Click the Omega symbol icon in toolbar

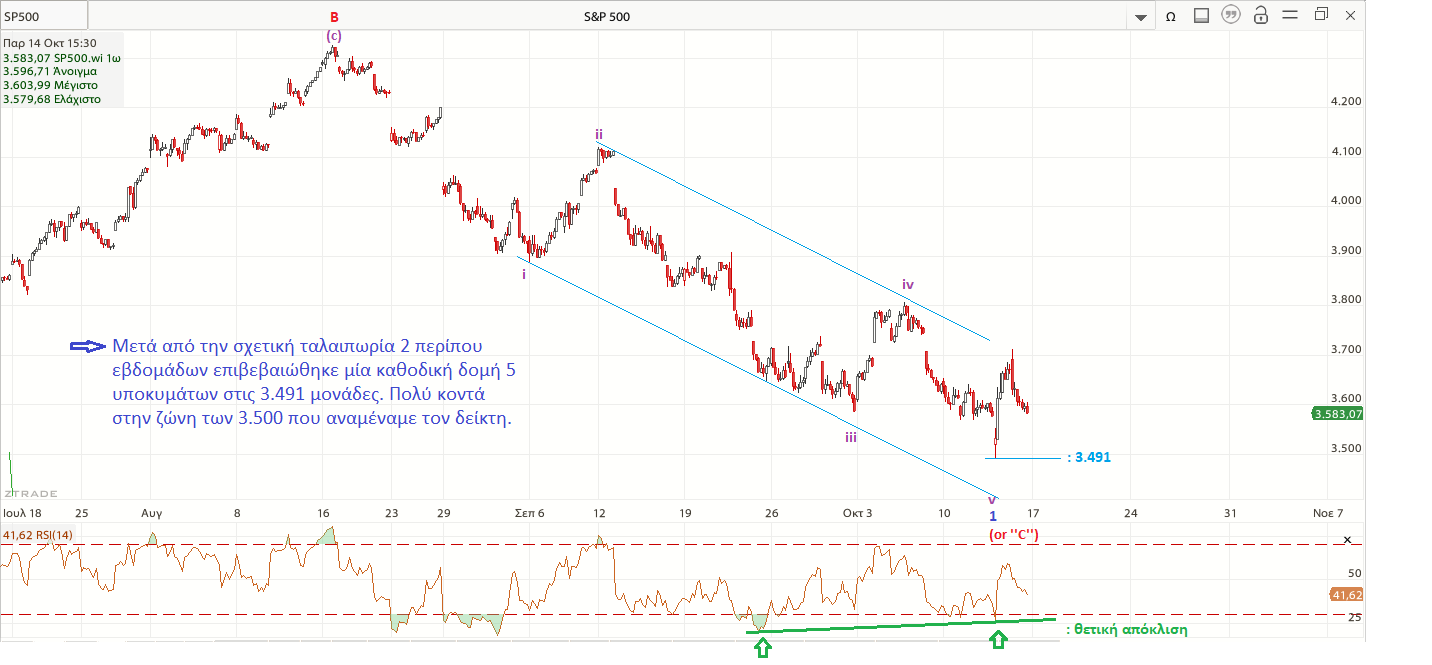point(1170,16)
